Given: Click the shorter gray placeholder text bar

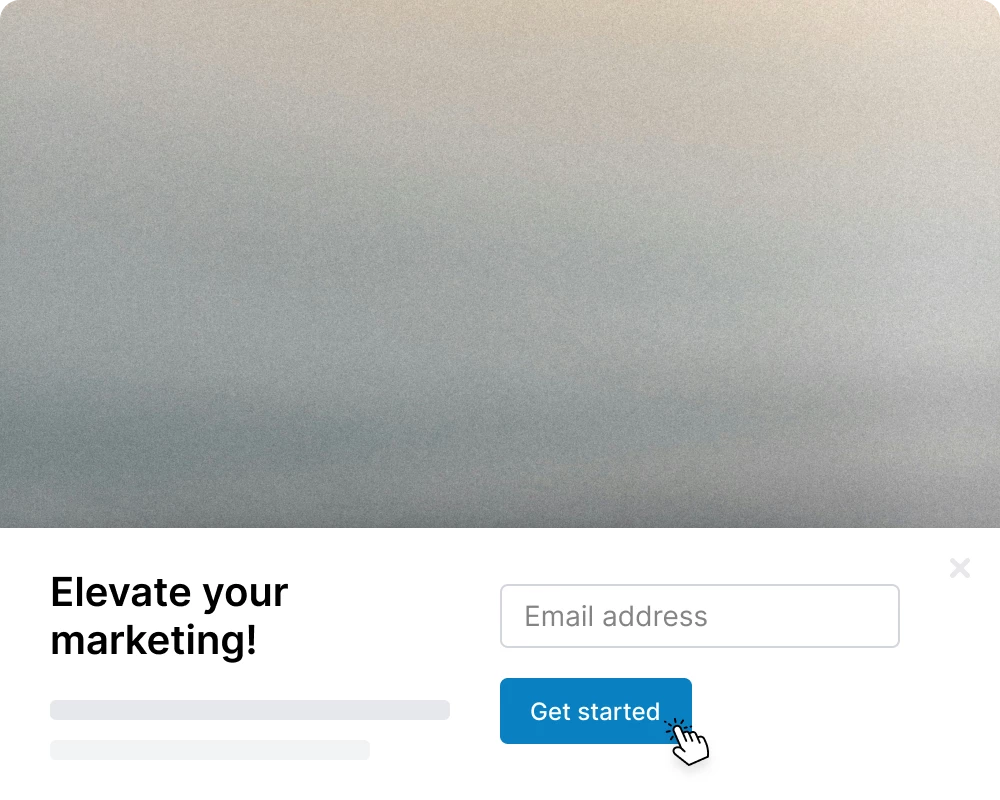Looking at the screenshot, I should [210, 750].
